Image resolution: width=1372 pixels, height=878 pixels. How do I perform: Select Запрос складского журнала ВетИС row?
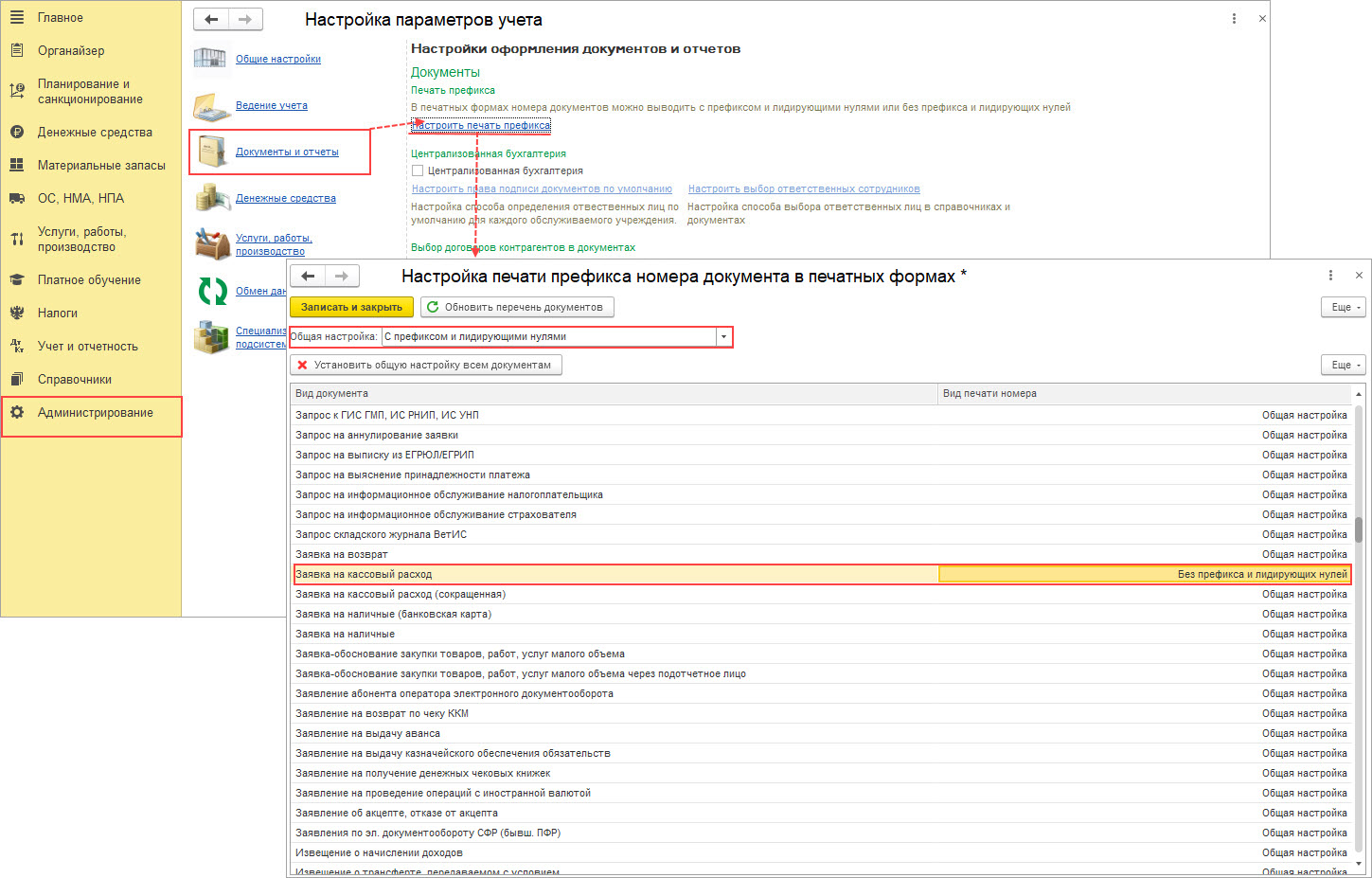(822, 534)
